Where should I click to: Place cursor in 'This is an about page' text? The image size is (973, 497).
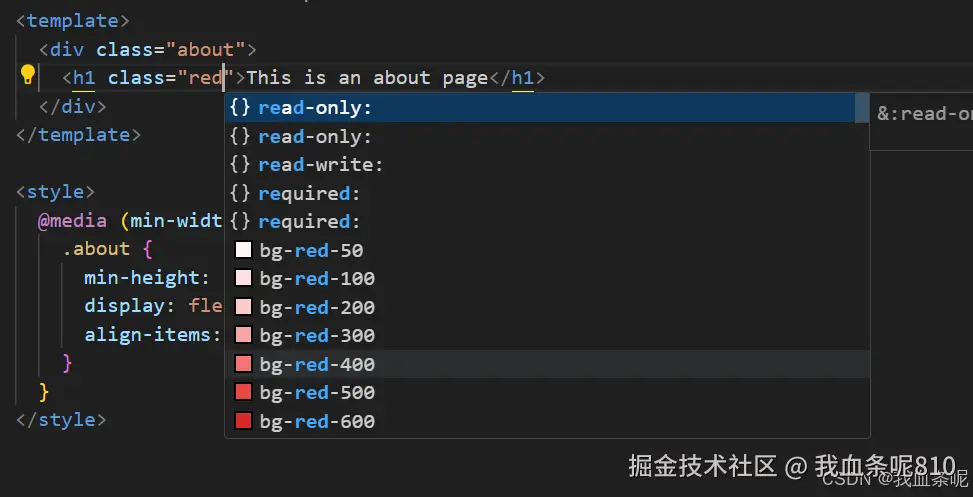pos(366,77)
